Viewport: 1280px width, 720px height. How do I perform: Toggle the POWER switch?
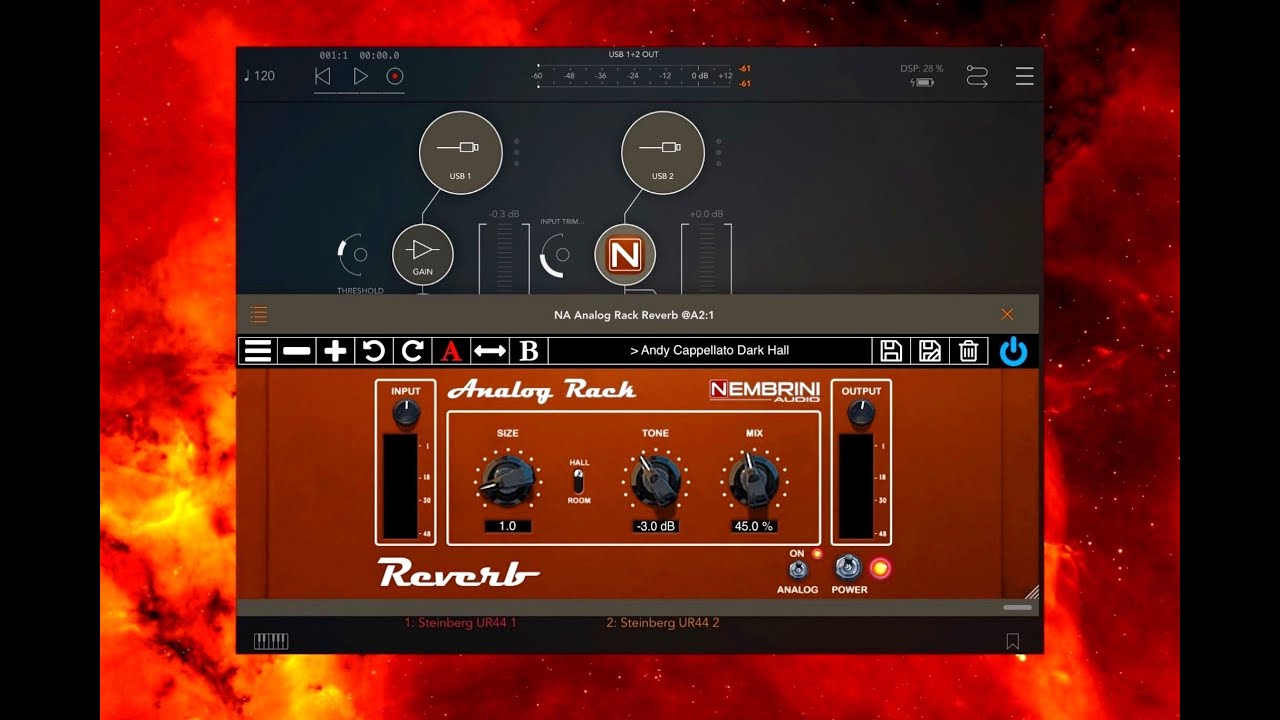coord(849,568)
